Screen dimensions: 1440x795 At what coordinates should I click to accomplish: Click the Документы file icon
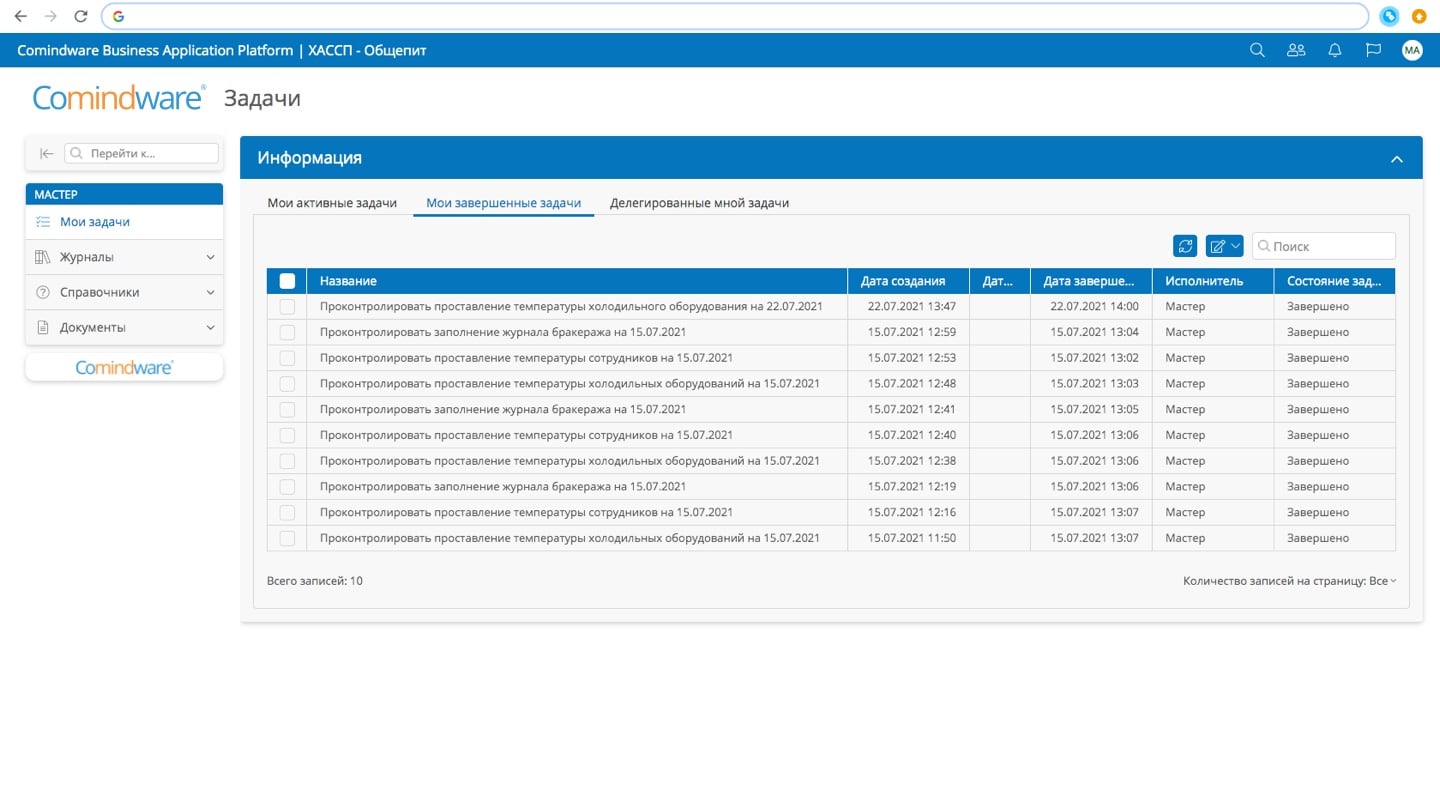(42, 327)
